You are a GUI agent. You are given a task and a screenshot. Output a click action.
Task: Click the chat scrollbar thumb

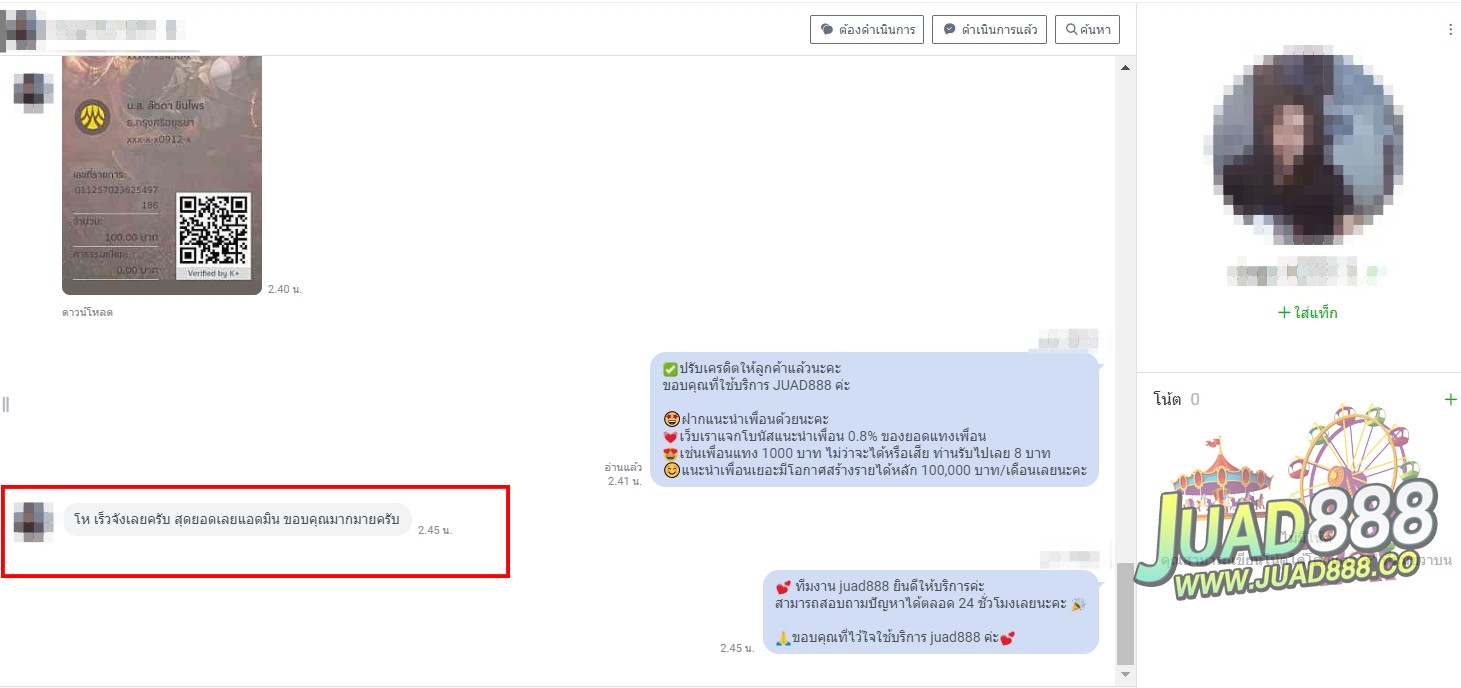pyautogui.click(x=1125, y=613)
